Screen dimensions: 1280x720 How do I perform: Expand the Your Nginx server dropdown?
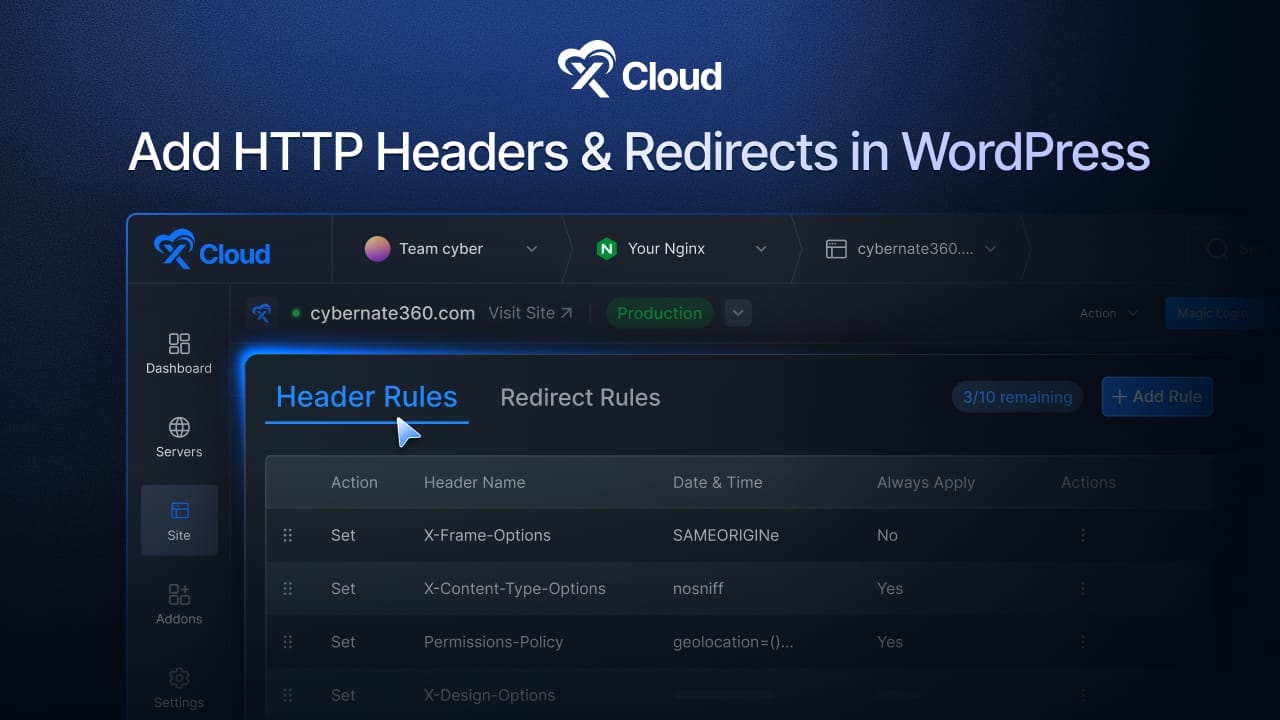pos(761,249)
